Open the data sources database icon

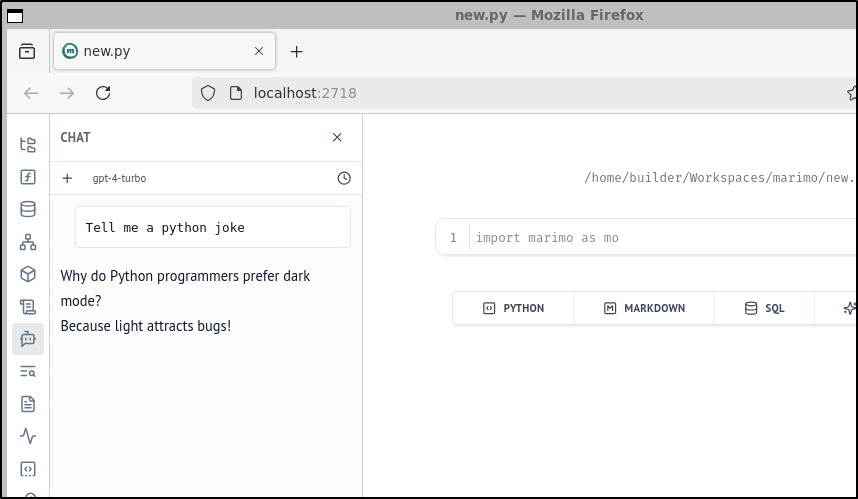[28, 209]
